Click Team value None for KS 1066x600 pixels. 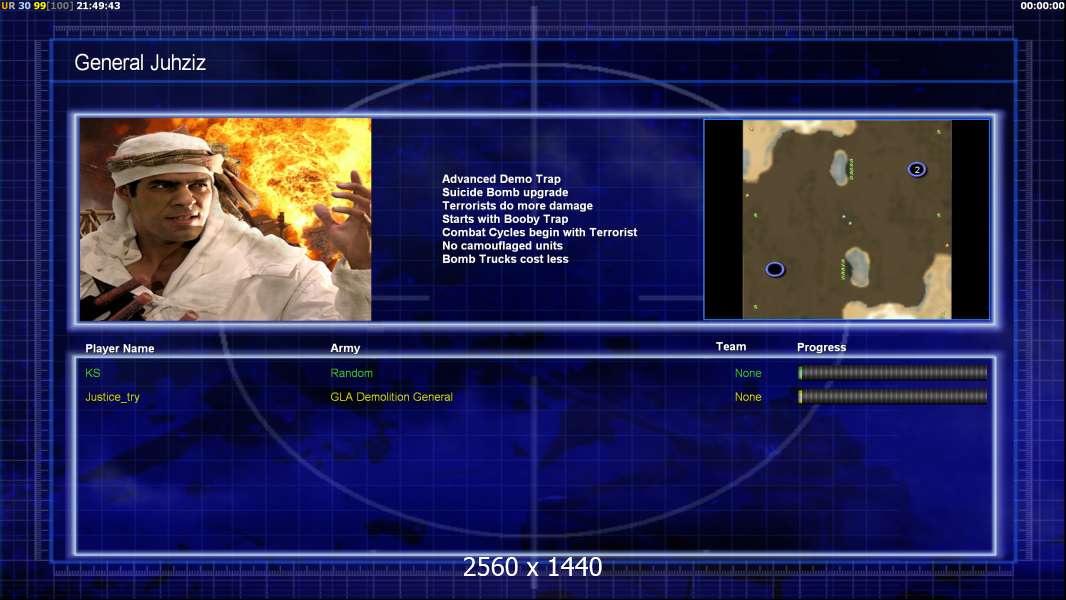pos(748,373)
